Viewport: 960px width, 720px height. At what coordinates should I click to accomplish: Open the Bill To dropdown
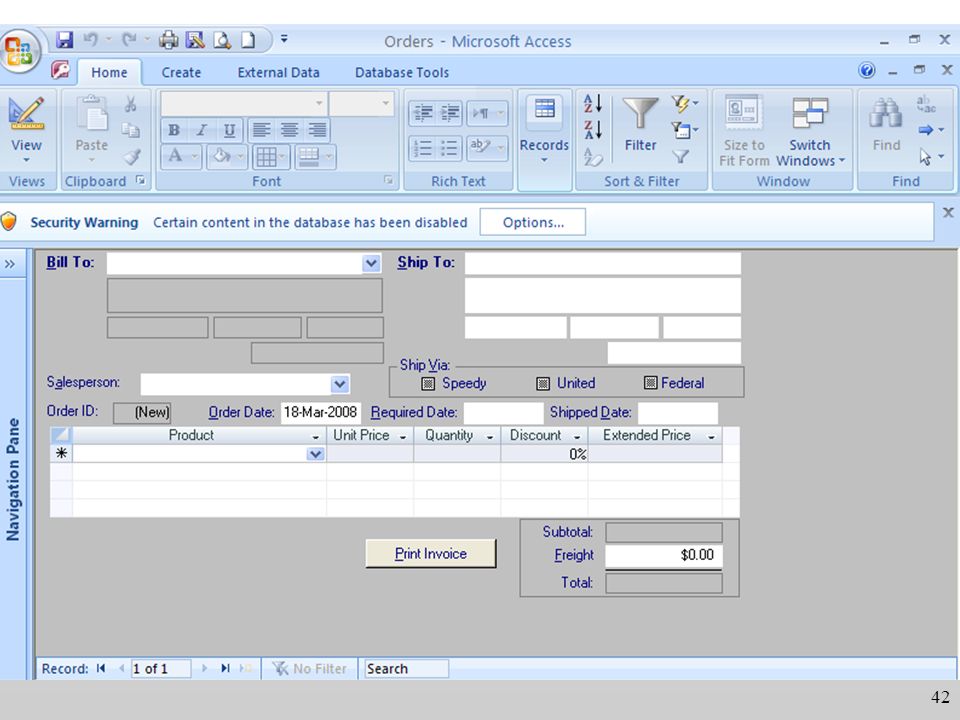pyautogui.click(x=371, y=263)
